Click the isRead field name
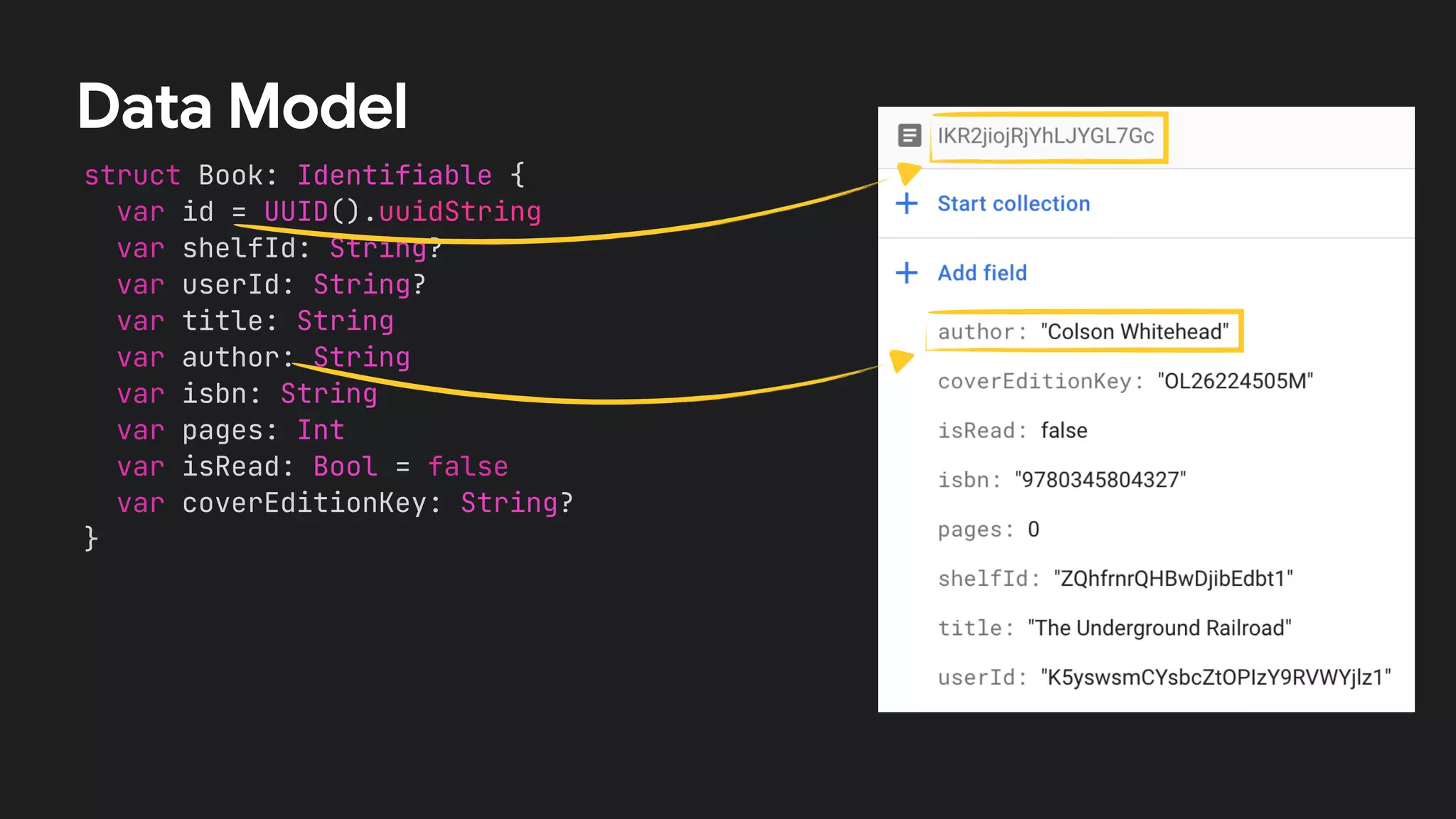 982,430
